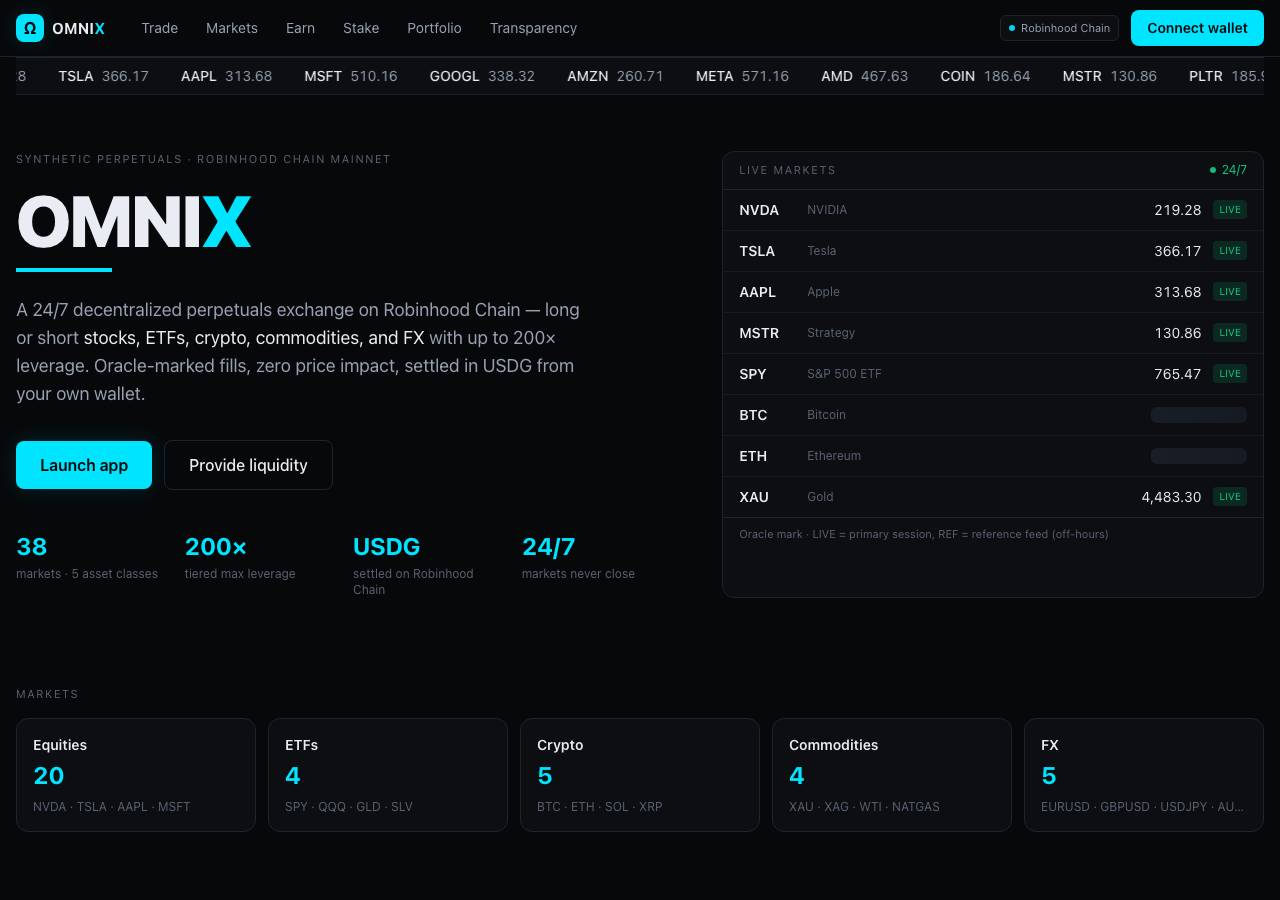Click the LIVE MARKETS panel header
Viewport: 1280px width, 900px height.
(993, 170)
